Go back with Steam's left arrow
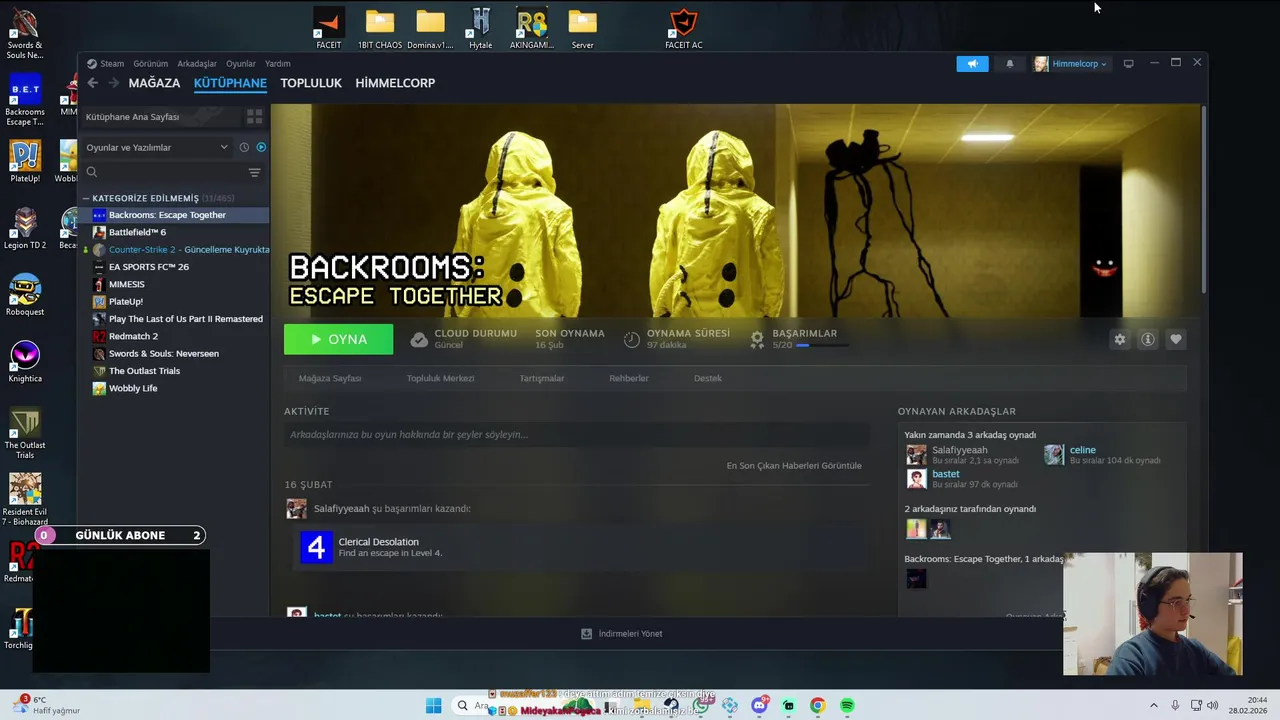The image size is (1280, 720). (x=92, y=83)
